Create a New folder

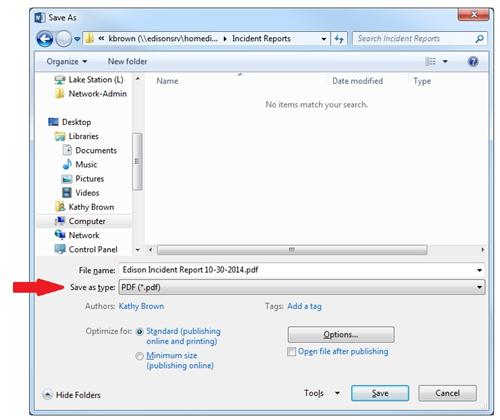(x=127, y=61)
